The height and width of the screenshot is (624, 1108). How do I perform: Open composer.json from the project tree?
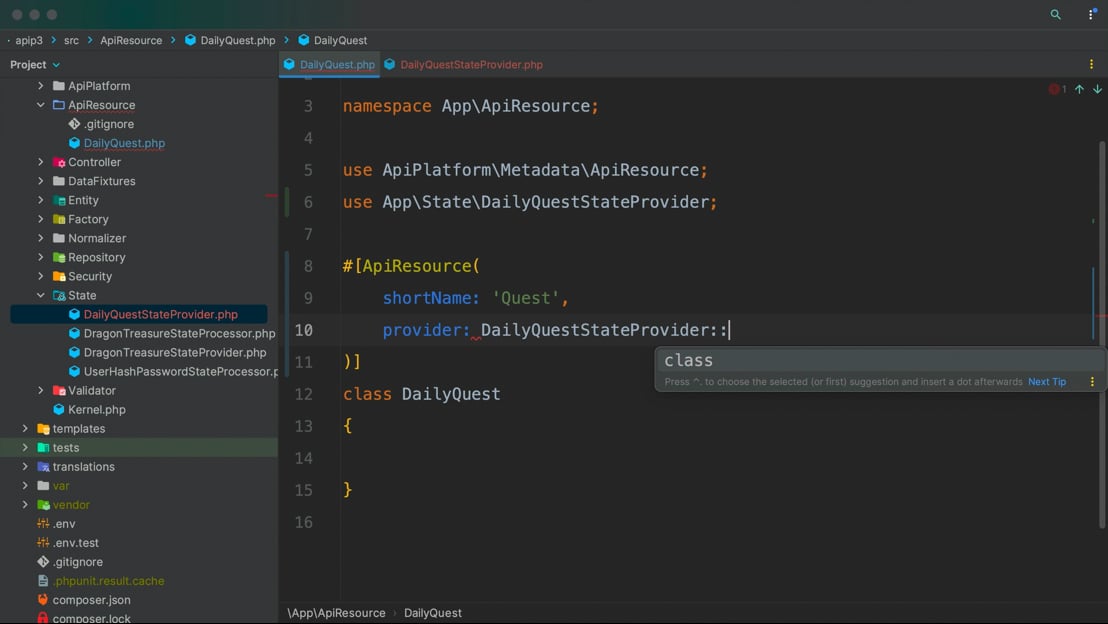pos(91,600)
